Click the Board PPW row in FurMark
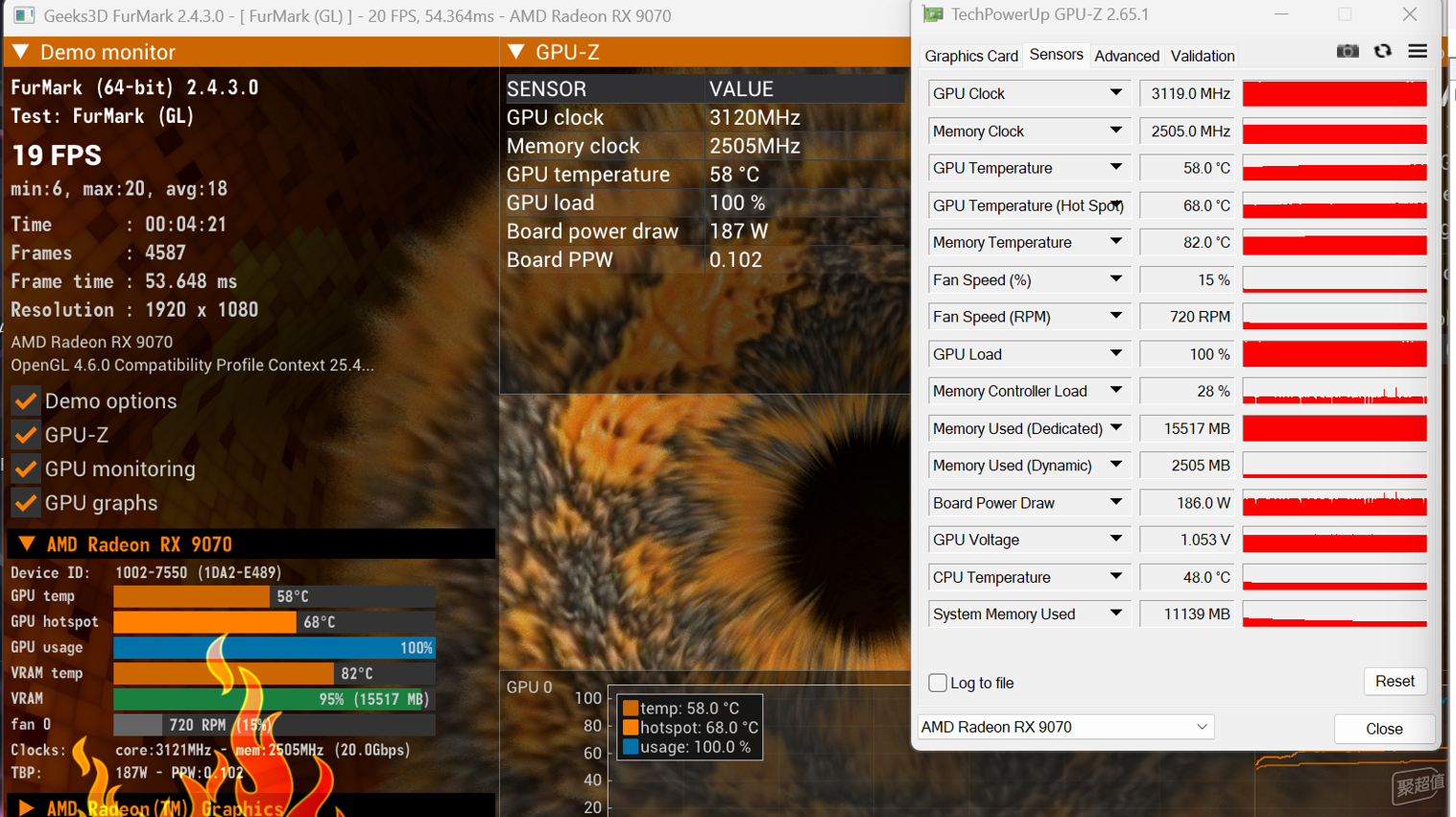Image resolution: width=1456 pixels, height=817 pixels. [x=705, y=260]
